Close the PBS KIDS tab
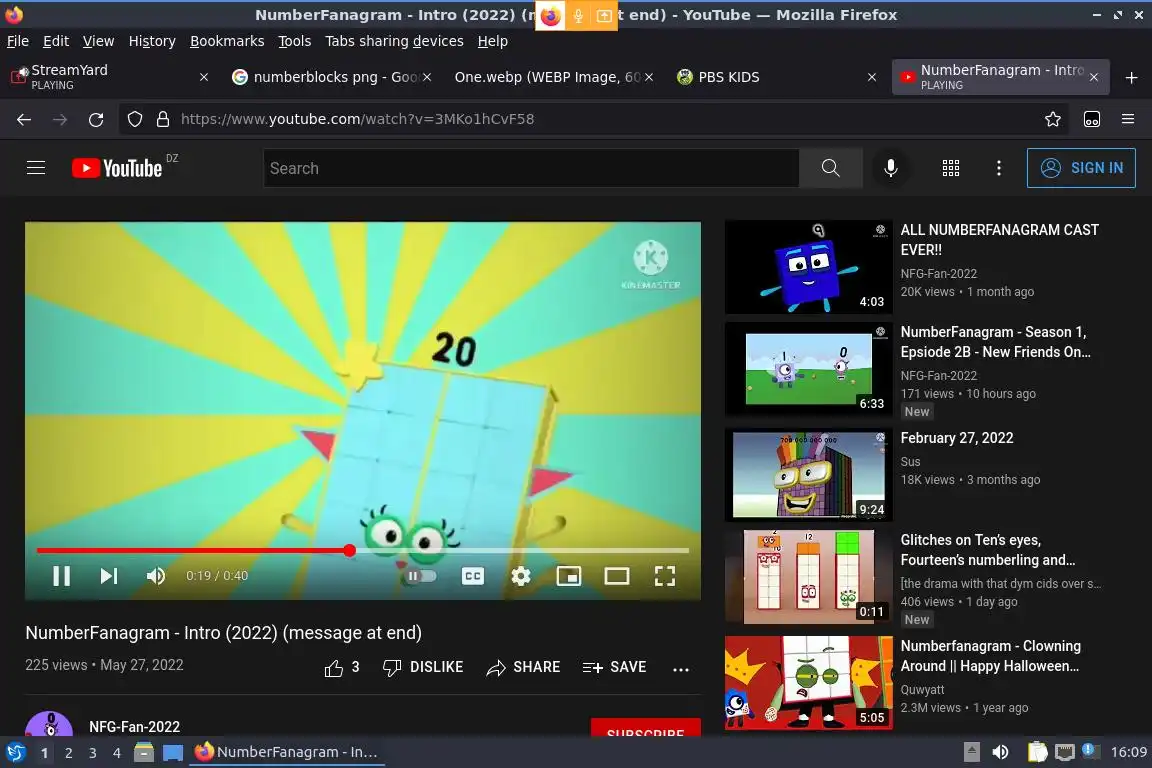This screenshot has width=1152, height=768. pos(872,77)
